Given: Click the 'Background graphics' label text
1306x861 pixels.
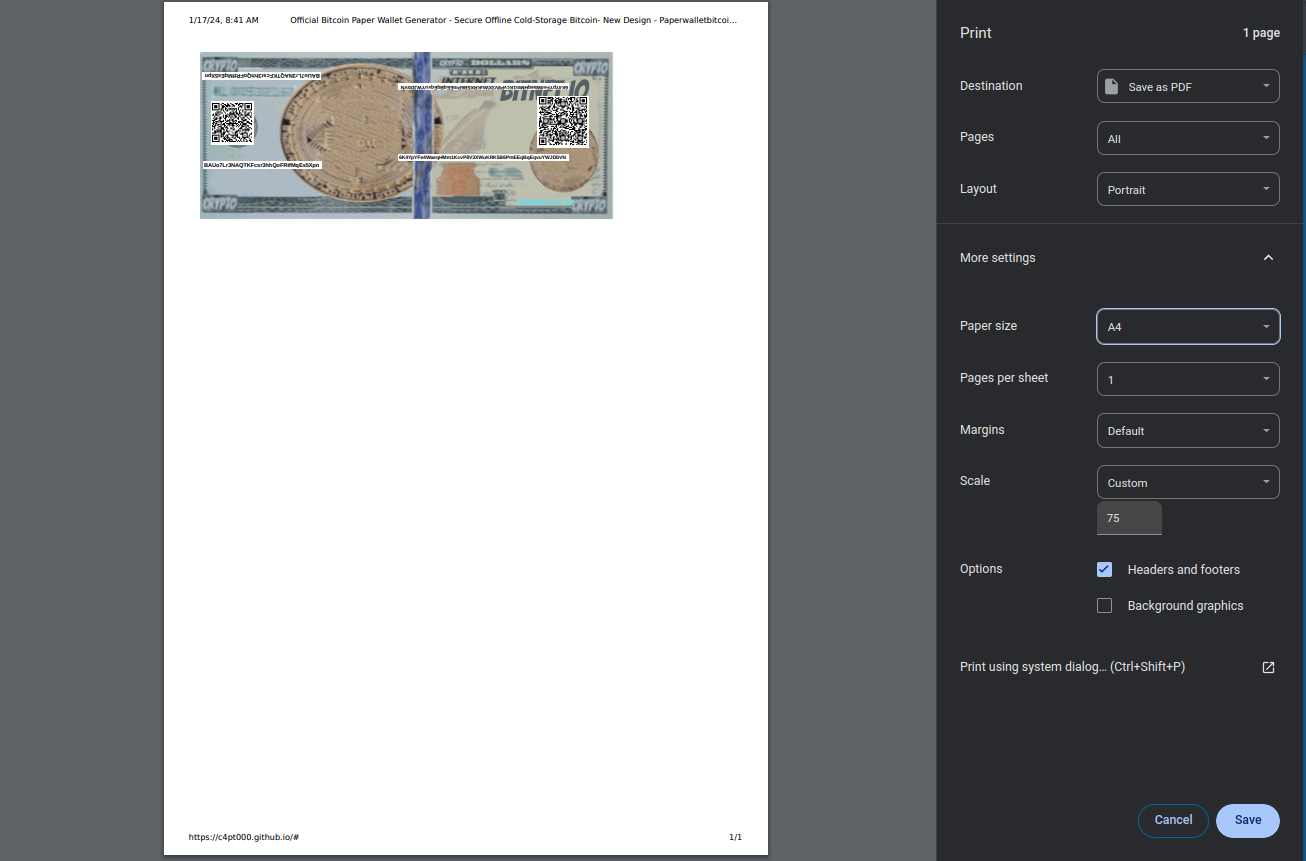Looking at the screenshot, I should tap(1186, 605).
